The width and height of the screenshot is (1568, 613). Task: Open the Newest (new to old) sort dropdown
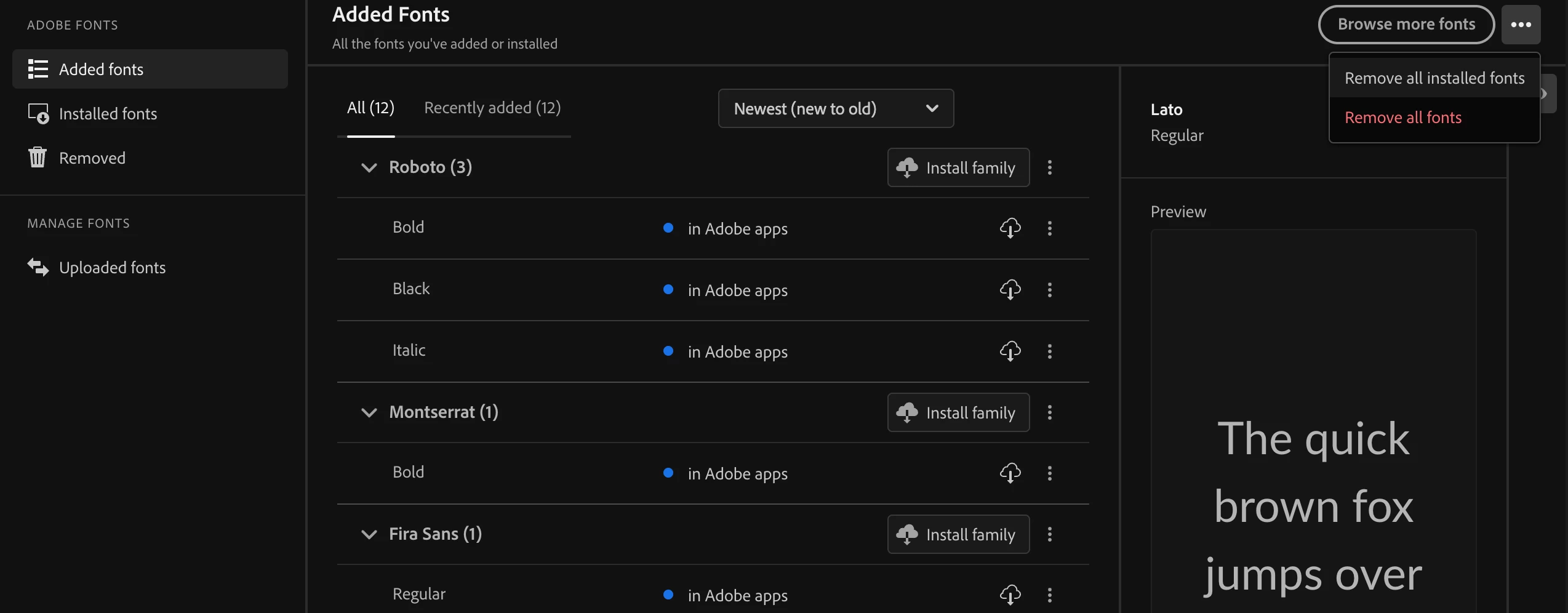point(836,108)
